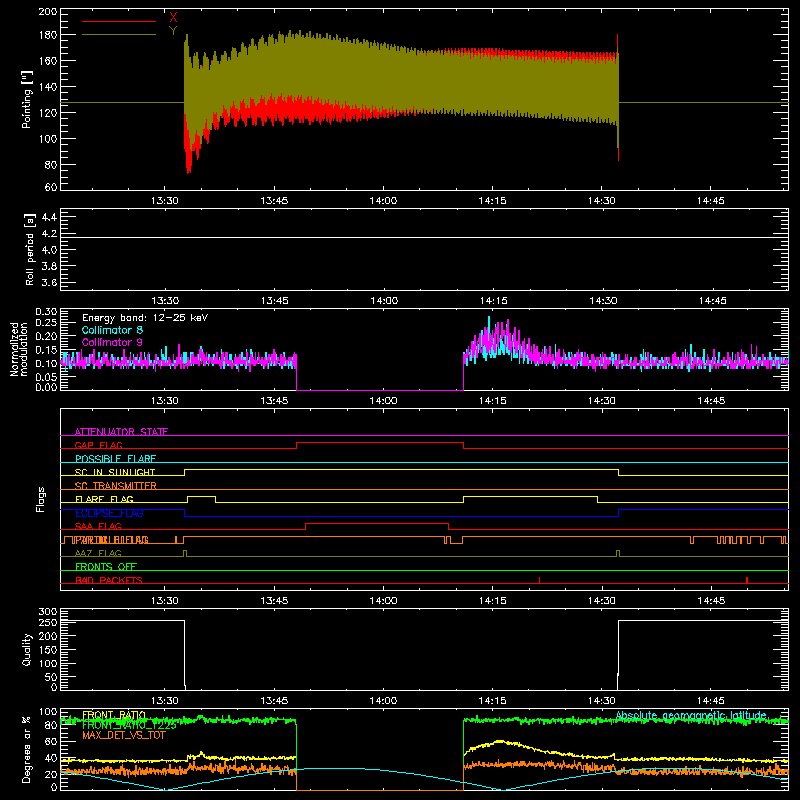This screenshot has width=800, height=800.
Task: Click the BAD_PACKETS spike near 14:50
Action: [x=747, y=580]
